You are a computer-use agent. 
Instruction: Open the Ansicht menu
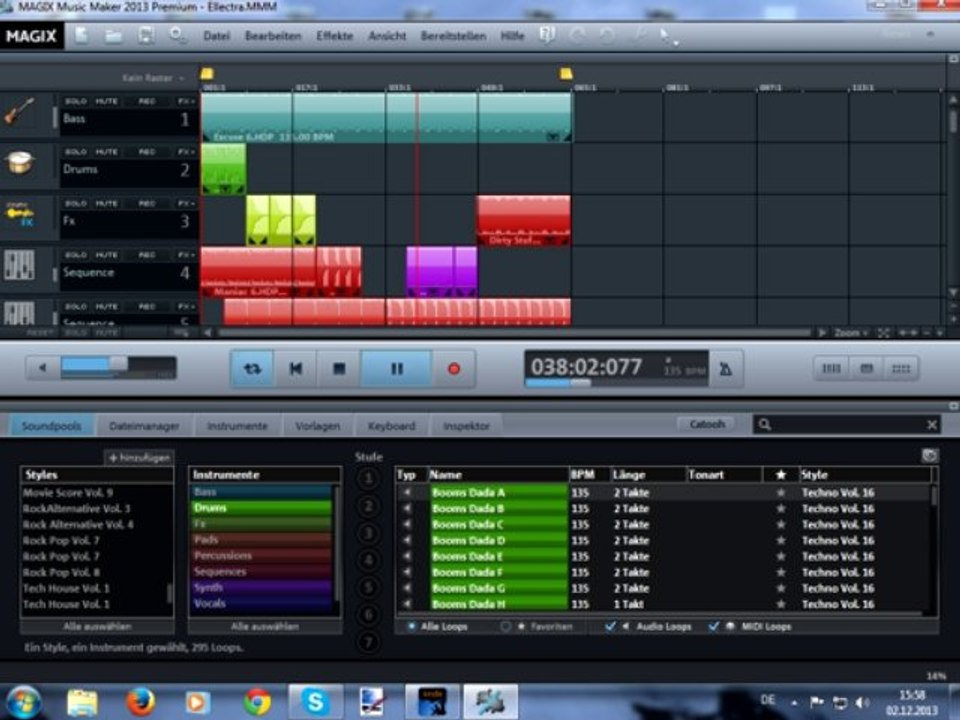[387, 36]
